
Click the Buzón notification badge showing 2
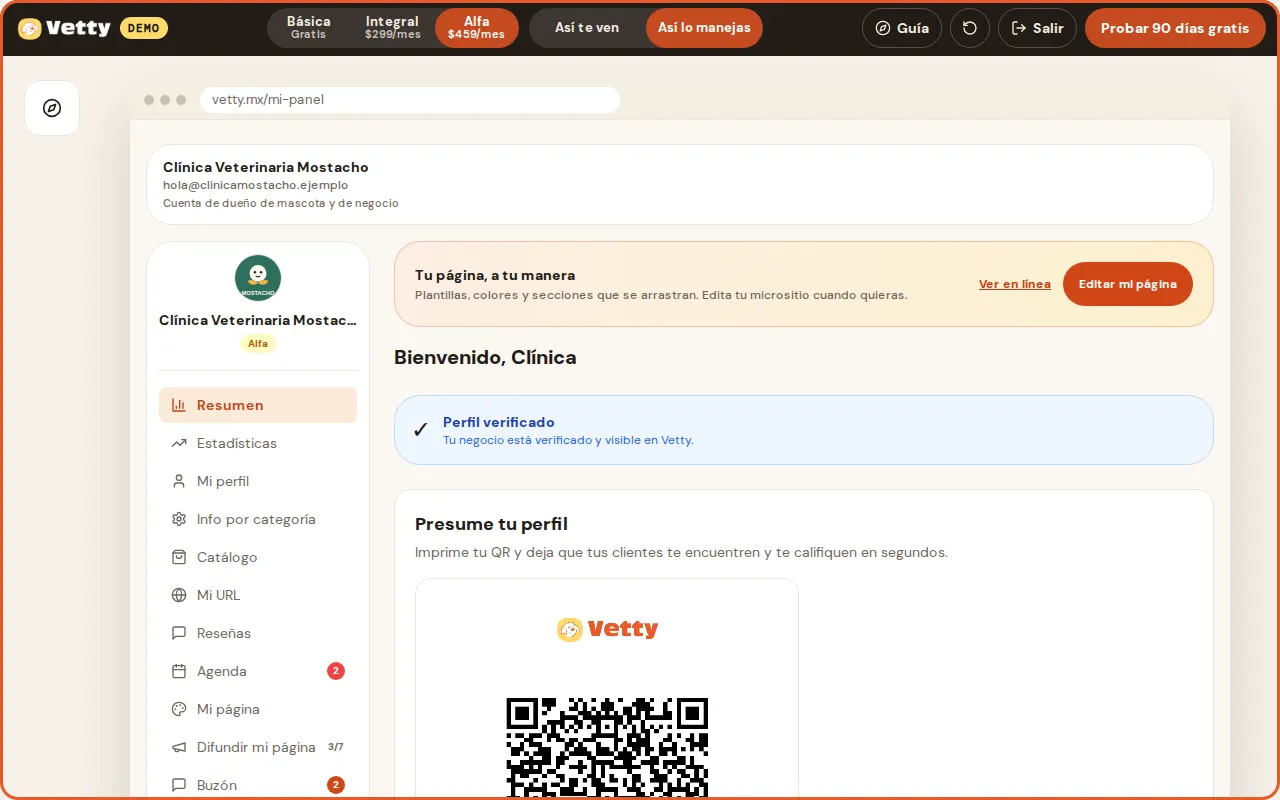pyautogui.click(x=336, y=785)
